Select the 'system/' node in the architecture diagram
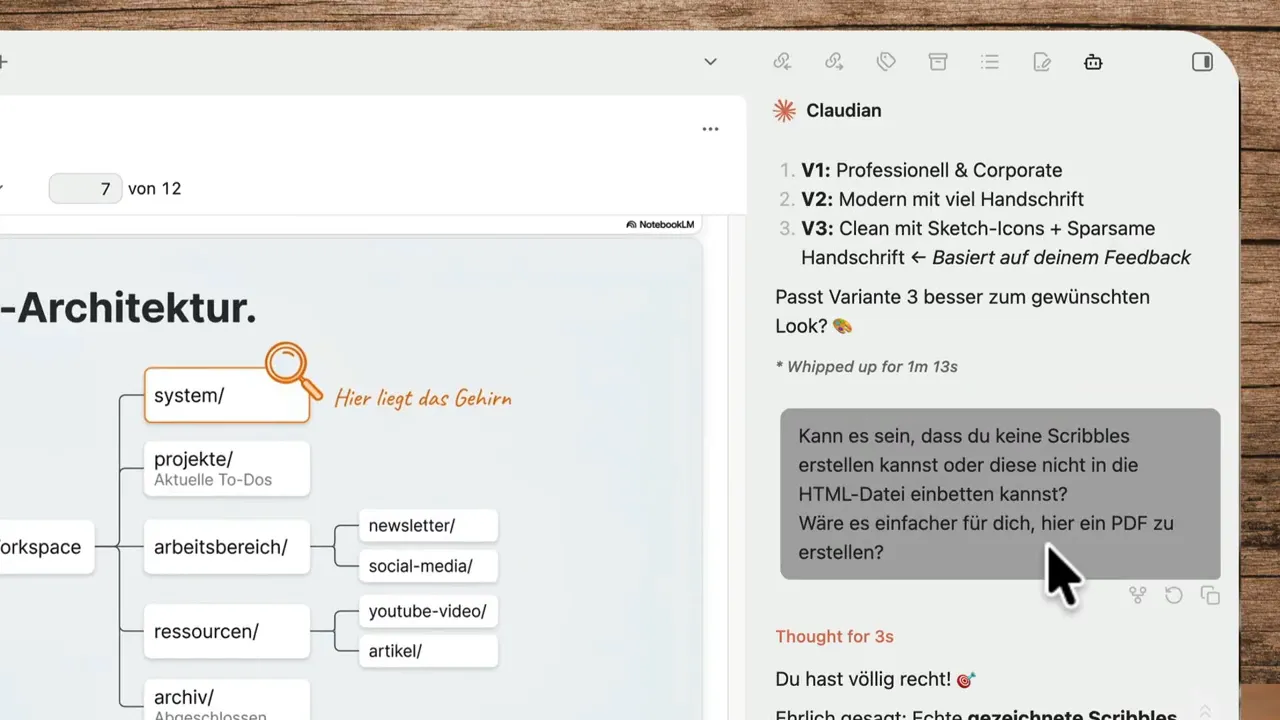The height and width of the screenshot is (720, 1280). pos(227,395)
